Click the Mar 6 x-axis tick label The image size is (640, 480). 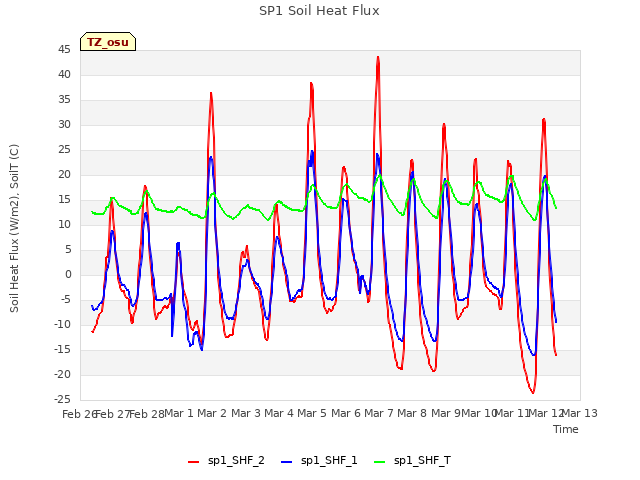(346, 413)
